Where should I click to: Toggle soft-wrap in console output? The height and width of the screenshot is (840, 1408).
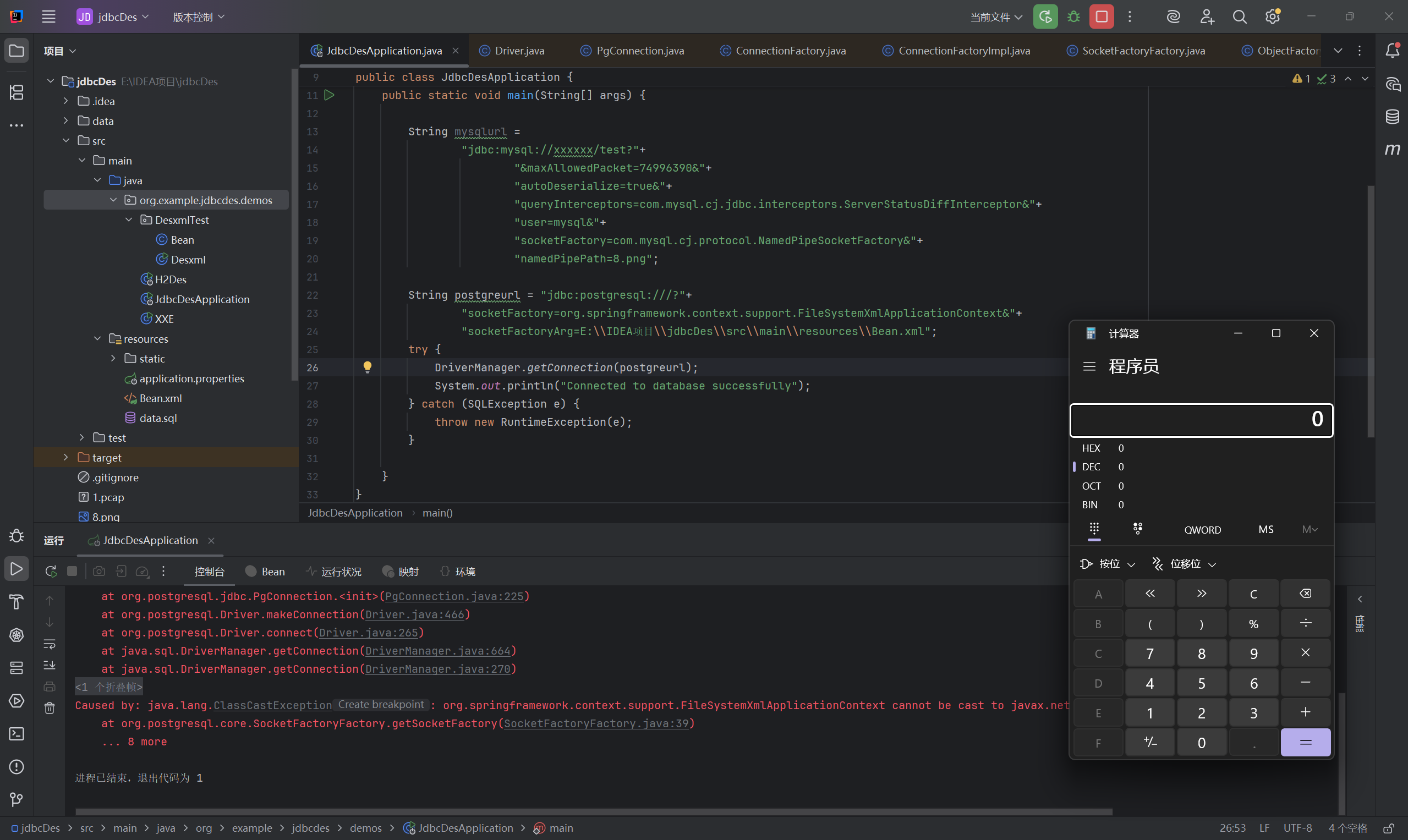click(x=50, y=644)
